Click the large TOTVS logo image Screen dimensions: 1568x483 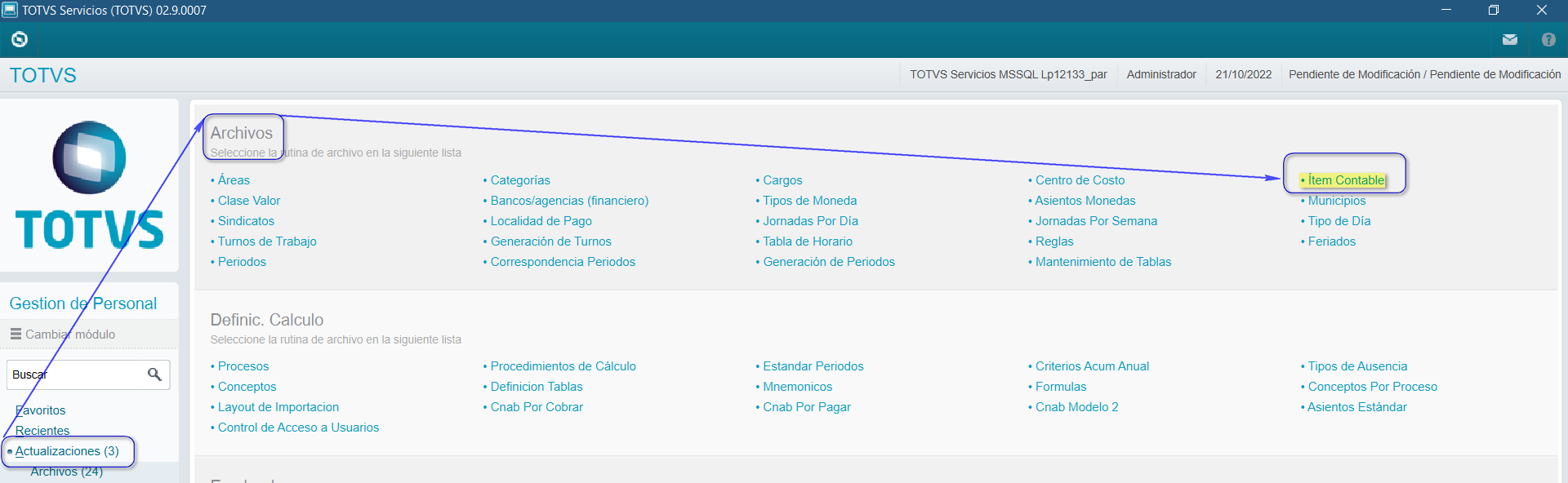(89, 185)
